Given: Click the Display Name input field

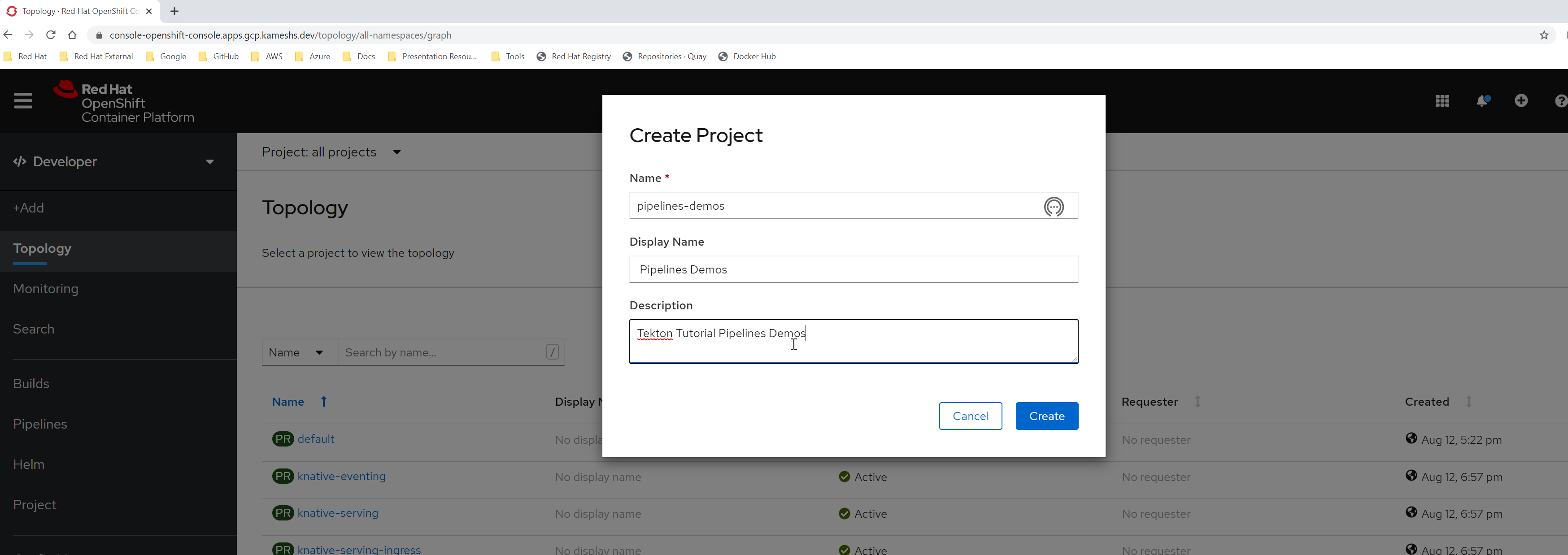Looking at the screenshot, I should pyautogui.click(x=854, y=269).
